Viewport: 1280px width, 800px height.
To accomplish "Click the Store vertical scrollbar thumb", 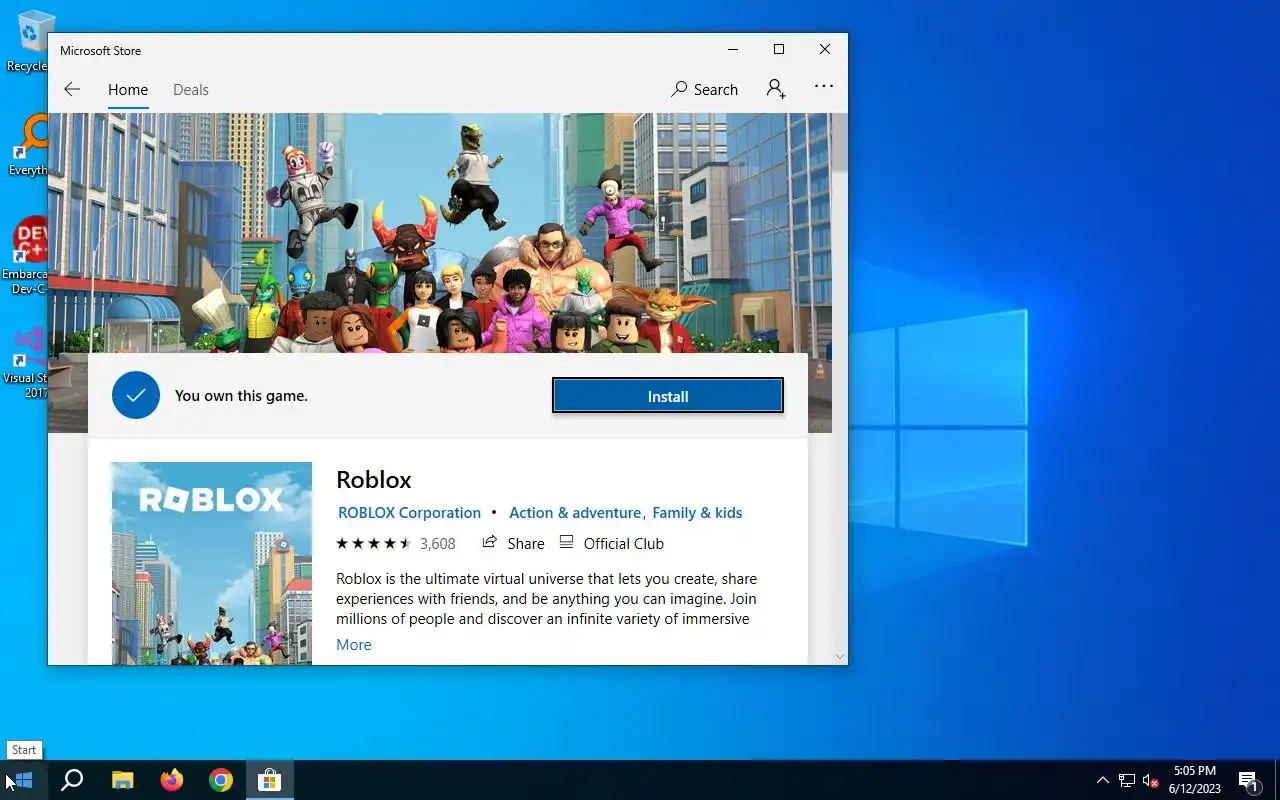I will [840, 143].
